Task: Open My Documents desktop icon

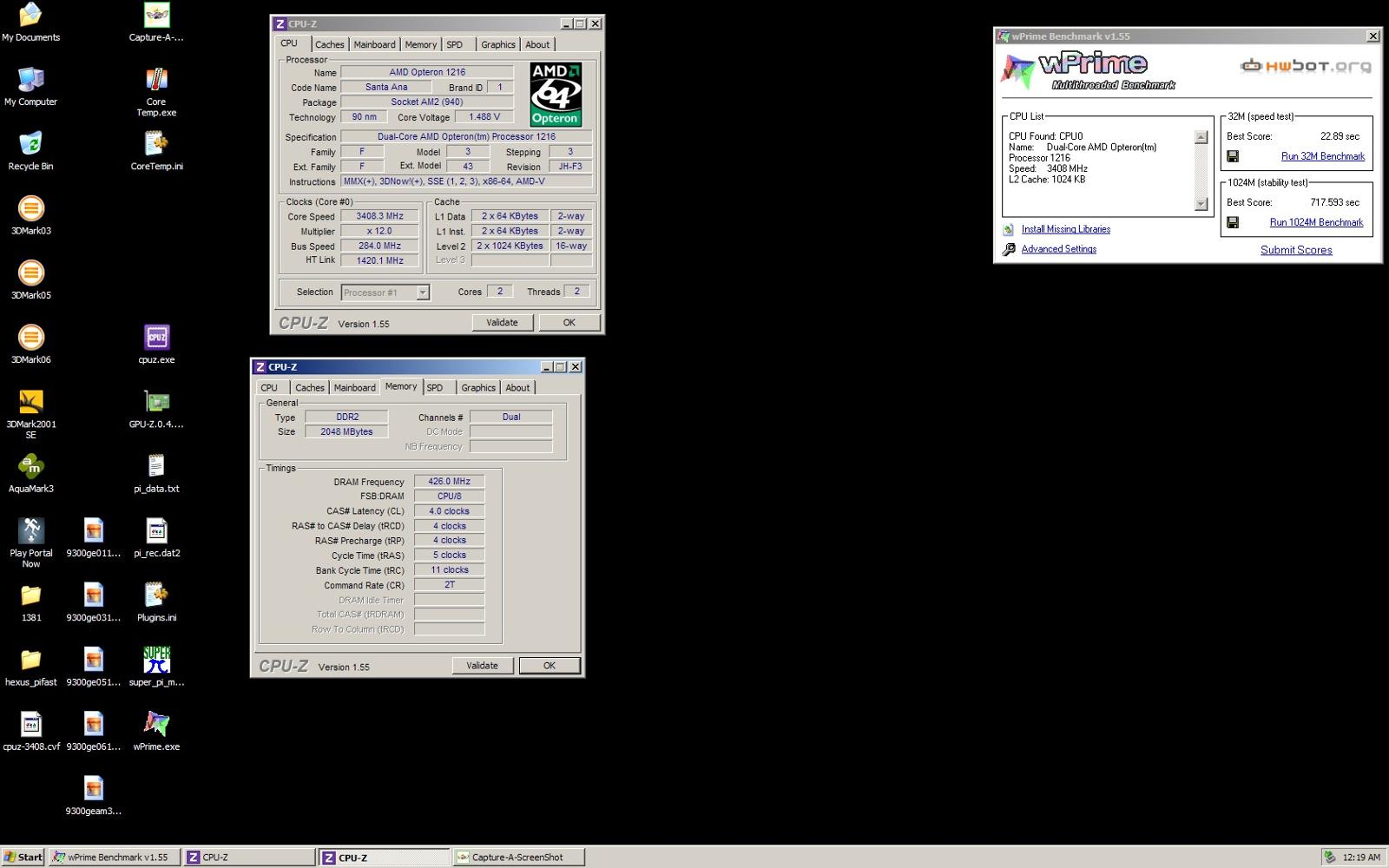Action: coord(30,23)
